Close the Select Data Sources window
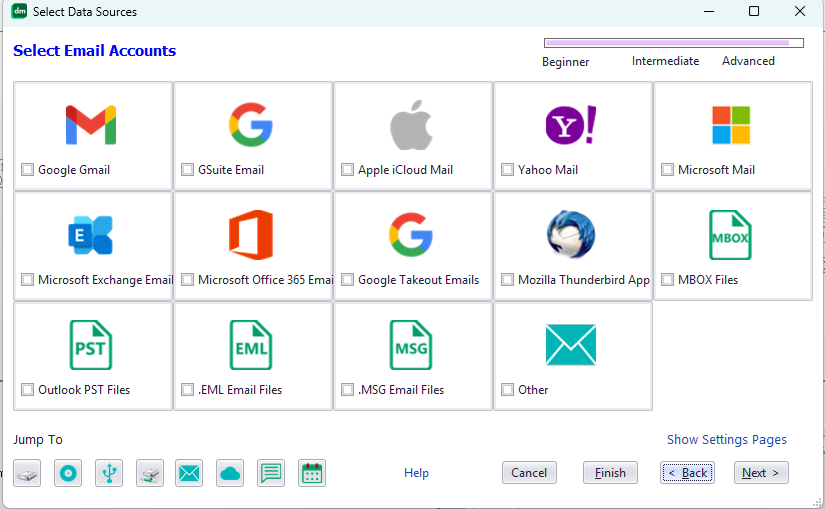Image resolution: width=825 pixels, height=509 pixels. pyautogui.click(x=800, y=11)
